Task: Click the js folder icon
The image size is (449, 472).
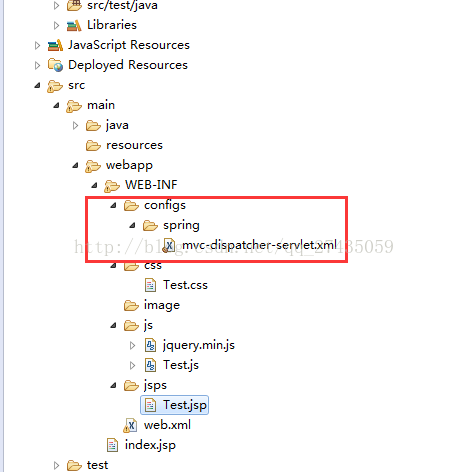Action: click(131, 325)
